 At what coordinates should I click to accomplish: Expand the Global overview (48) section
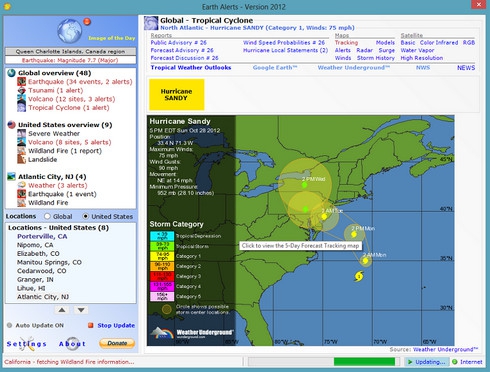point(54,73)
